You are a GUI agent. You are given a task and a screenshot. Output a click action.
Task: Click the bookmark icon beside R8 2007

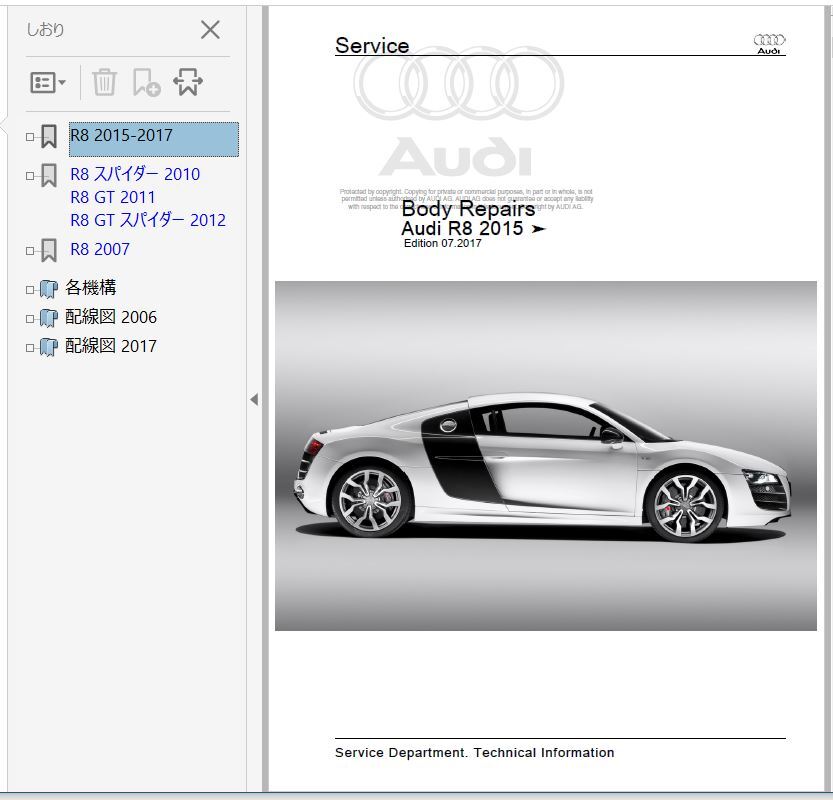[49, 250]
